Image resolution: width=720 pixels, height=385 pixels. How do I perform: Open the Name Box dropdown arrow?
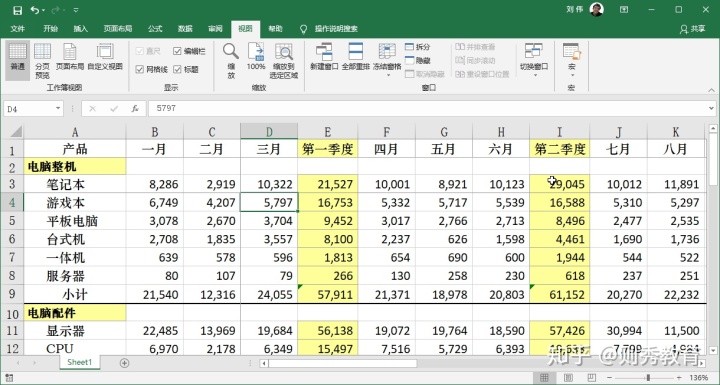[58, 108]
